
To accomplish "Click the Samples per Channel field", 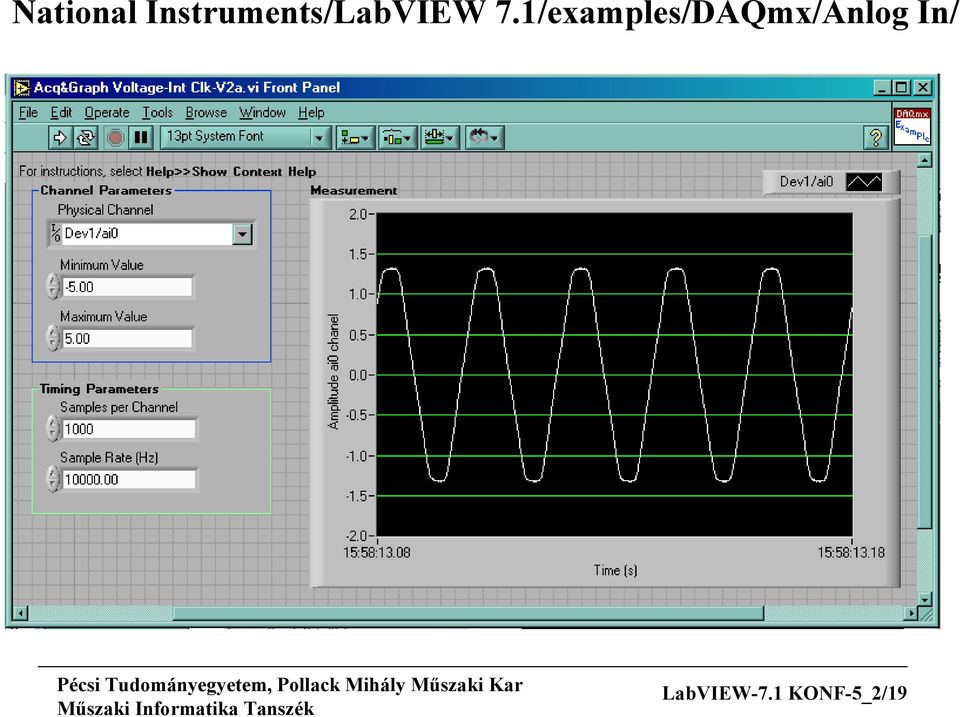I will coord(129,429).
